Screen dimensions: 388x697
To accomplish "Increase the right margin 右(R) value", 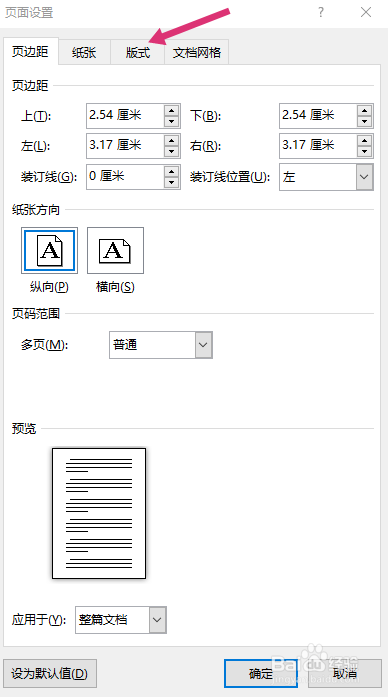I will point(364,140).
